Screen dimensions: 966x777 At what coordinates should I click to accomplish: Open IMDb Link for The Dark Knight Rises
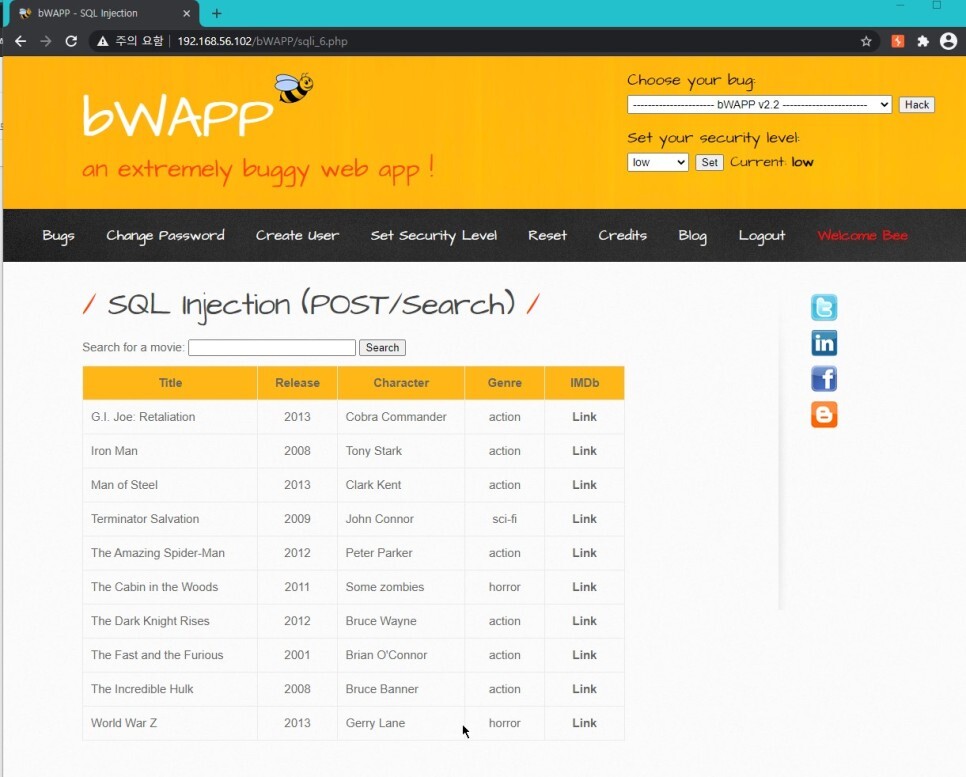coord(584,621)
